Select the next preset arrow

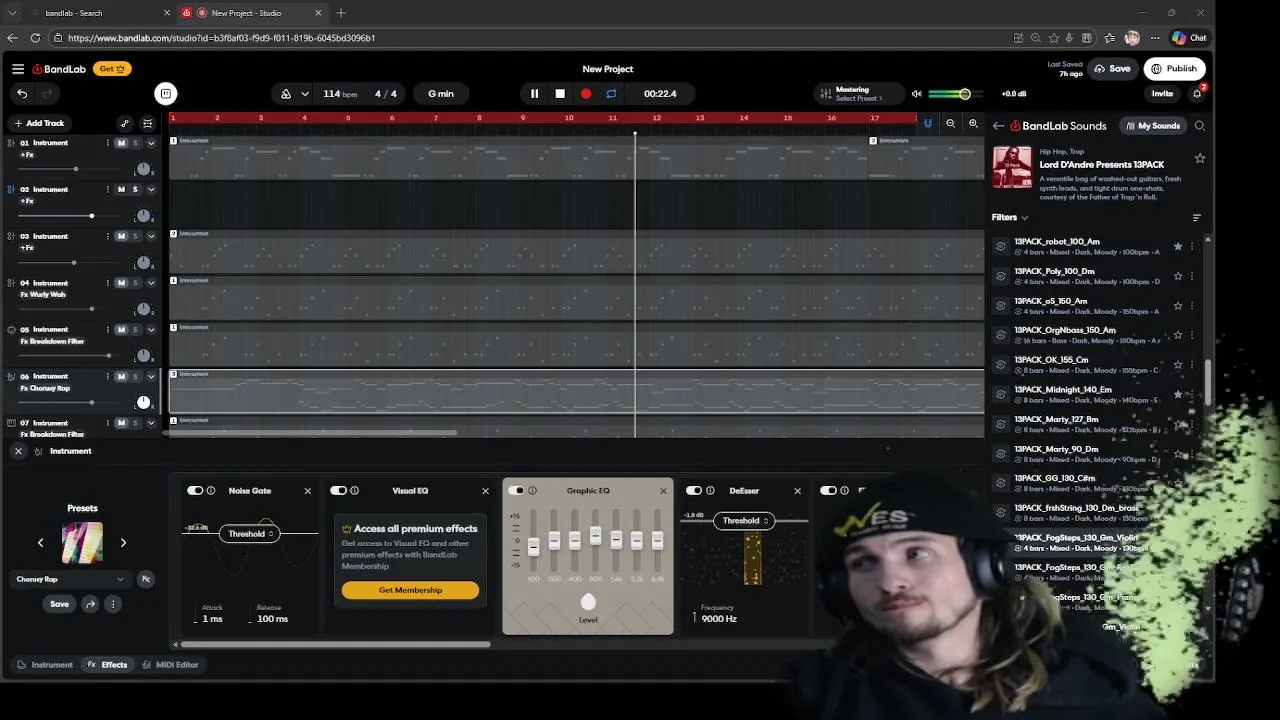[123, 543]
